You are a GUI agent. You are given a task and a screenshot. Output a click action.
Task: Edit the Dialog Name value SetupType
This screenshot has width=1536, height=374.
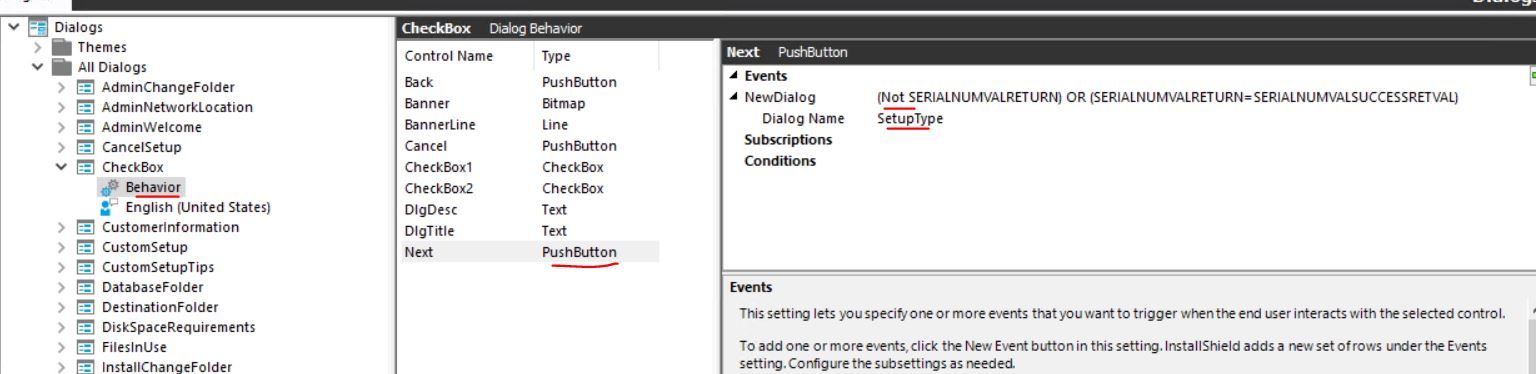click(910, 118)
